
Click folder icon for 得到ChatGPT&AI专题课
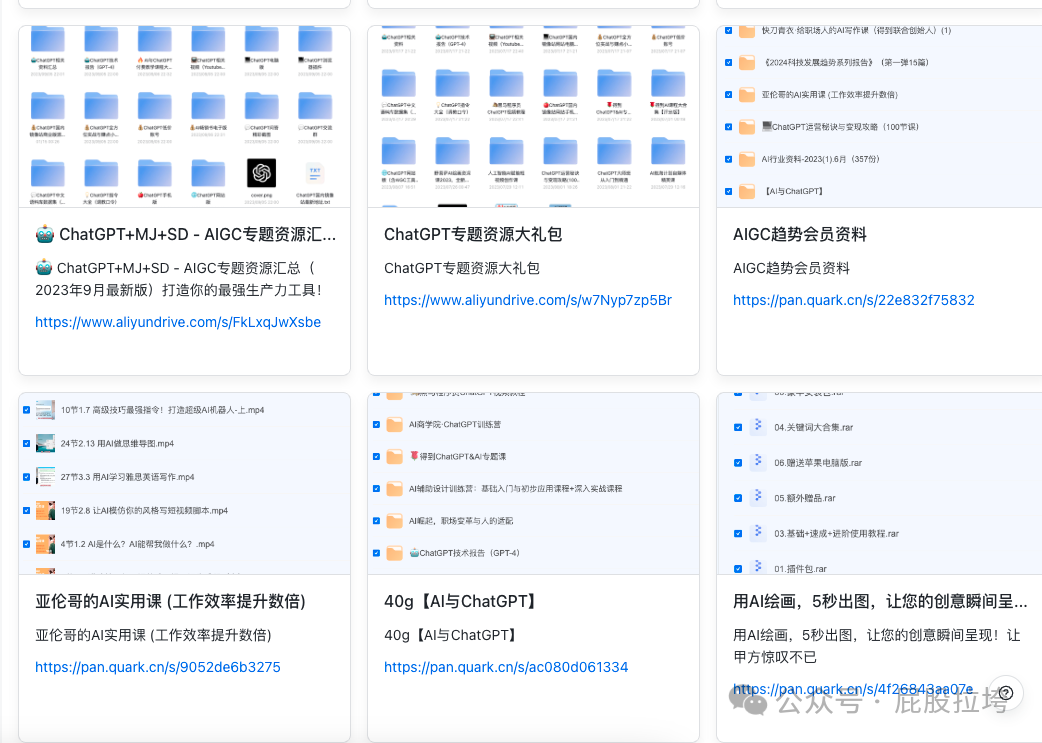click(395, 457)
